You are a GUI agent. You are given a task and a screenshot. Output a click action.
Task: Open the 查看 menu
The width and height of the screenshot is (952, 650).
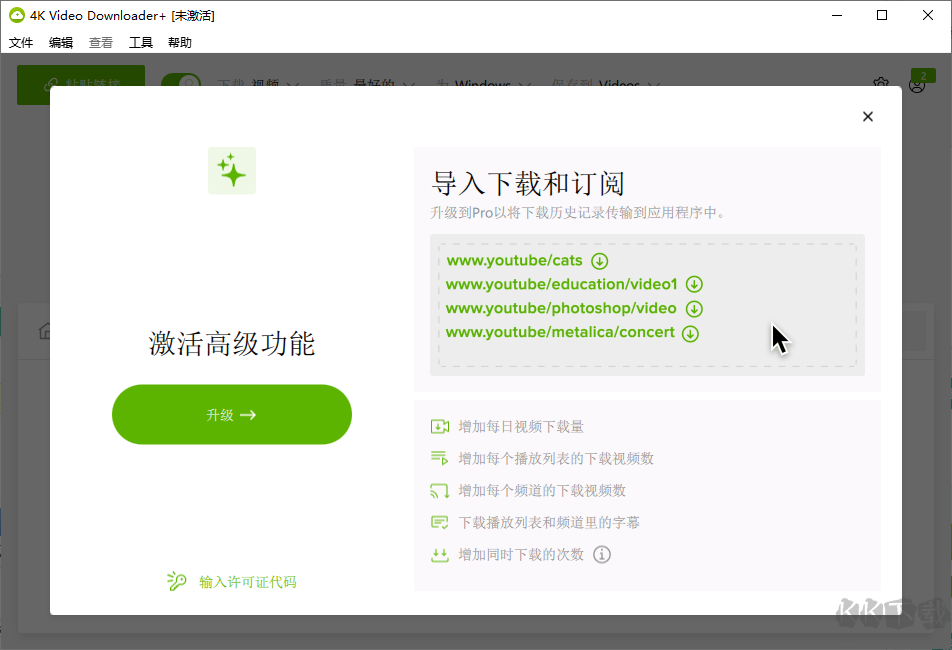(101, 42)
